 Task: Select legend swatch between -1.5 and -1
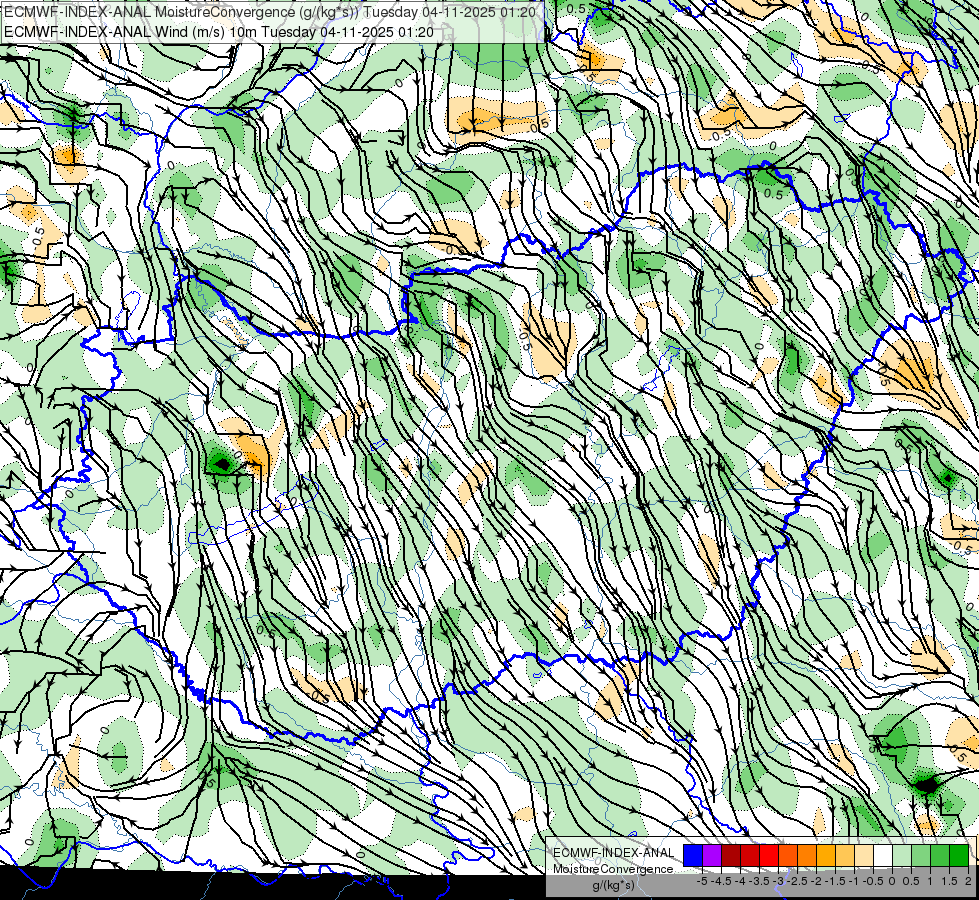845,856
